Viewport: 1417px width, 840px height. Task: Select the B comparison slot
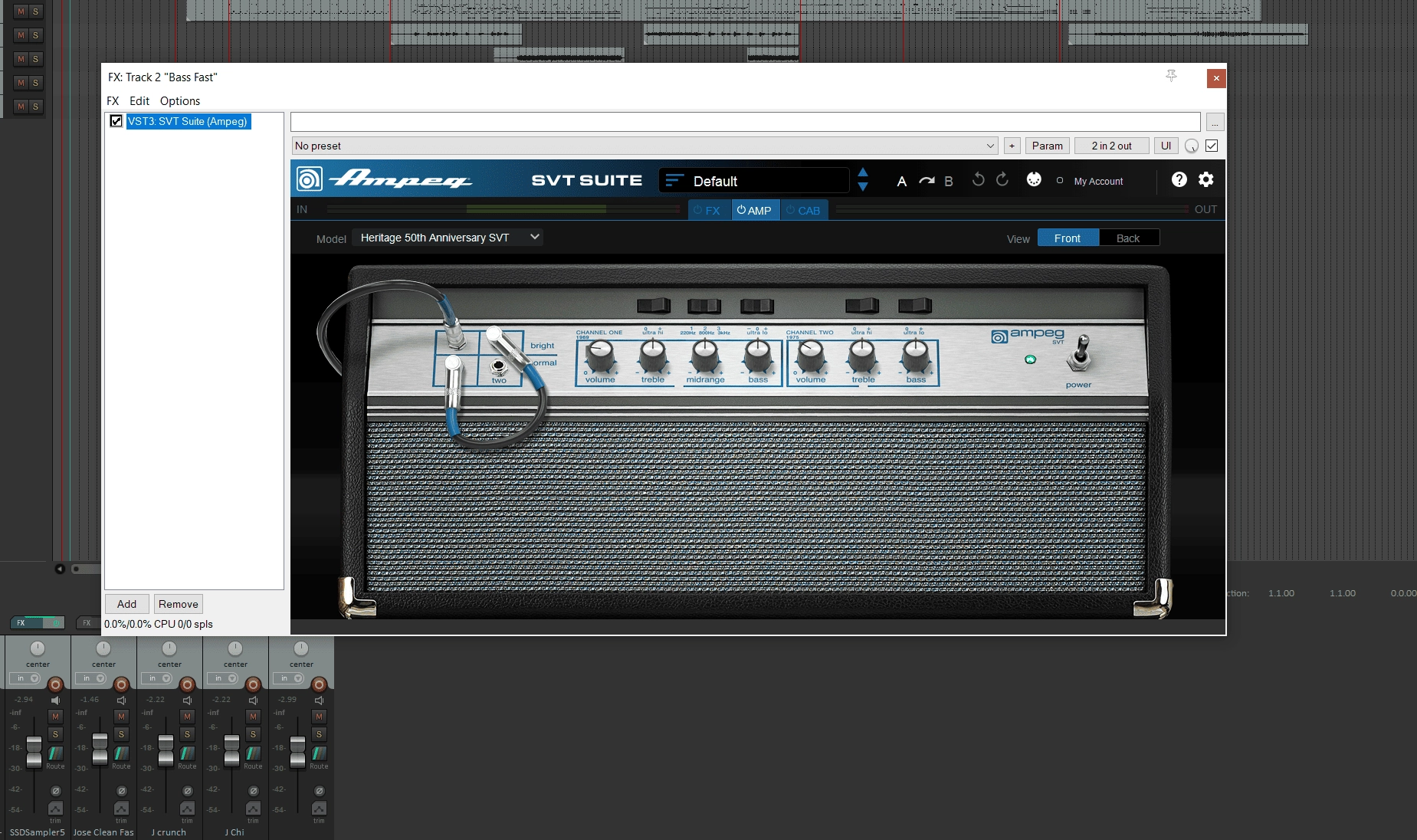[949, 182]
